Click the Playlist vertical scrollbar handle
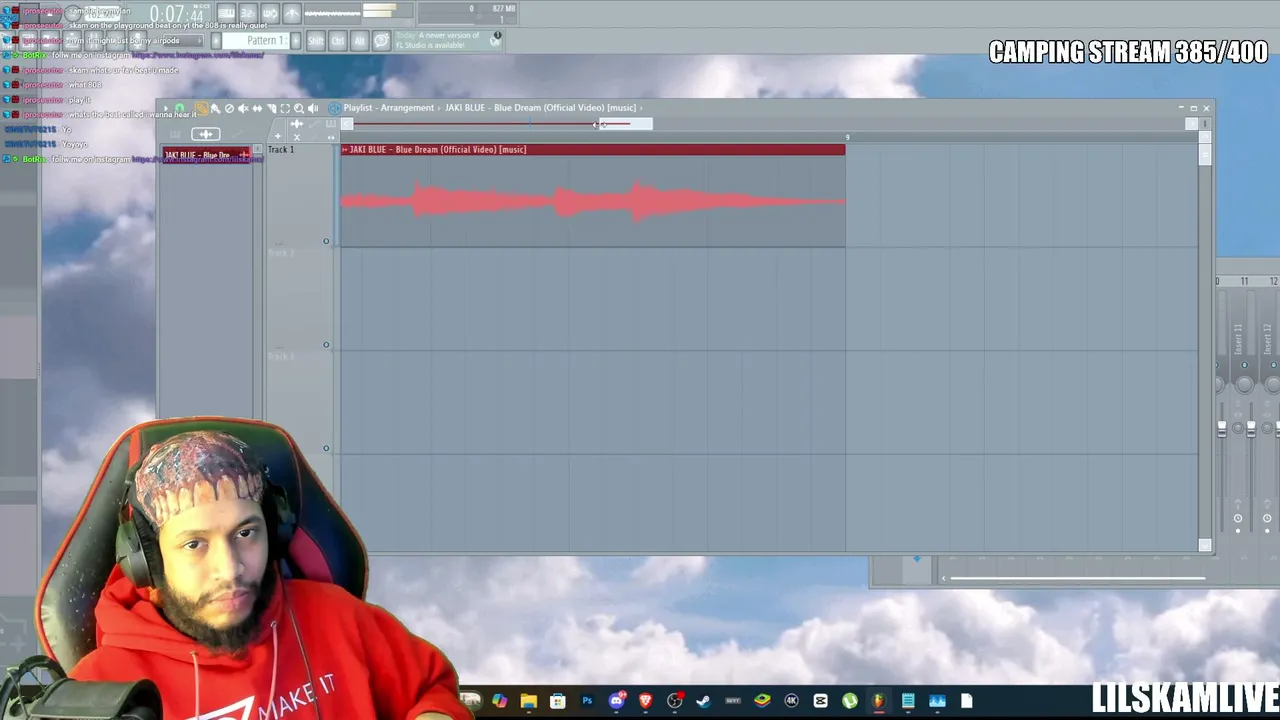The height and width of the screenshot is (720, 1280). (1205, 153)
